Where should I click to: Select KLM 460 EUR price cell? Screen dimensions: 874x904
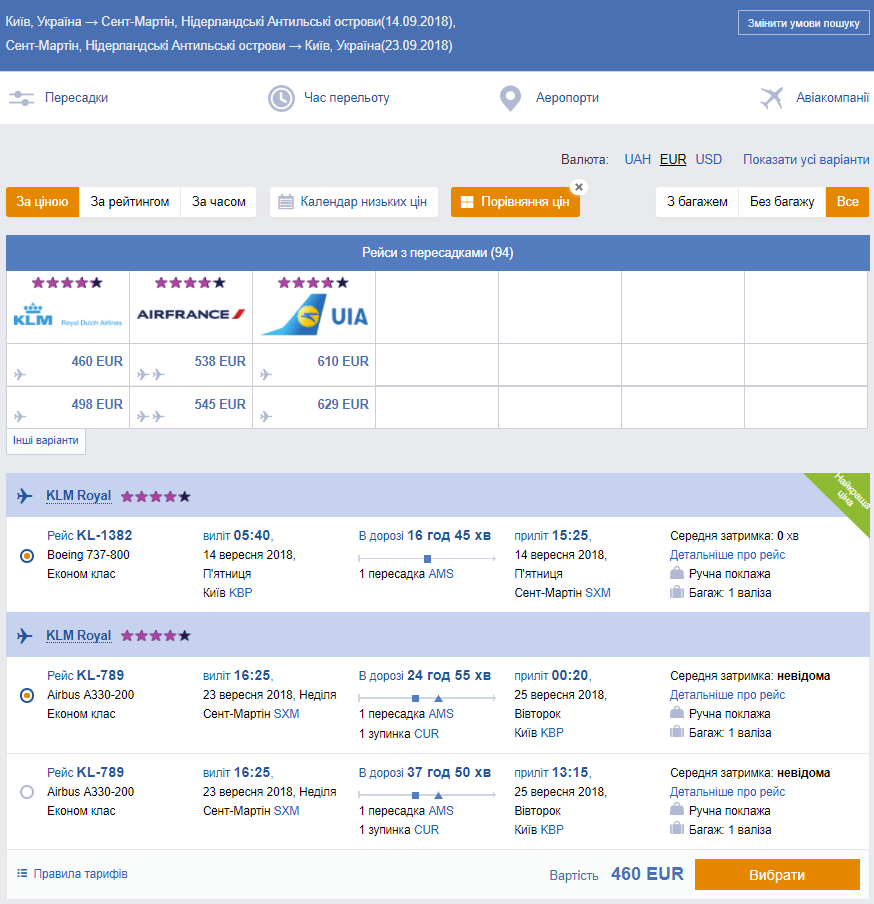point(68,365)
